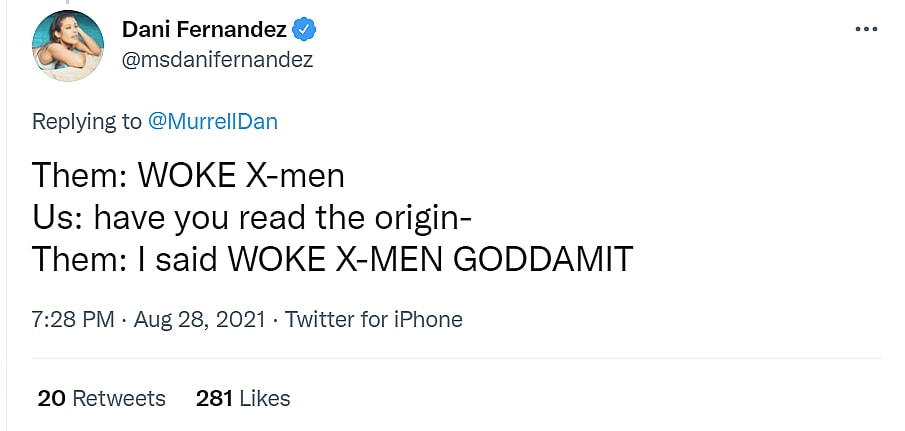Click the word GODDAMIT in the tweet
905x431 pixels.
pos(543,259)
